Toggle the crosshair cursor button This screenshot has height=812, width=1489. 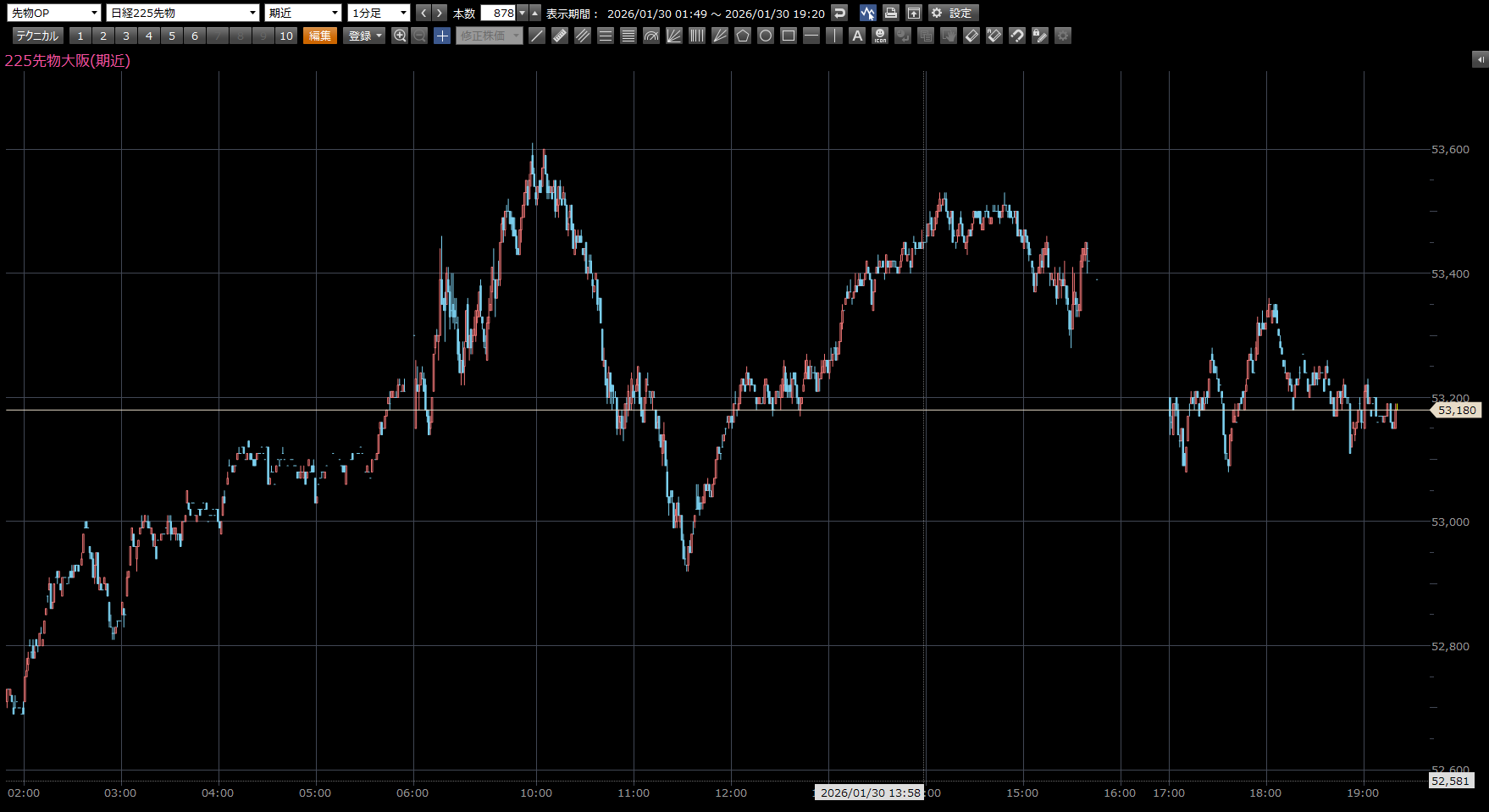(x=442, y=36)
